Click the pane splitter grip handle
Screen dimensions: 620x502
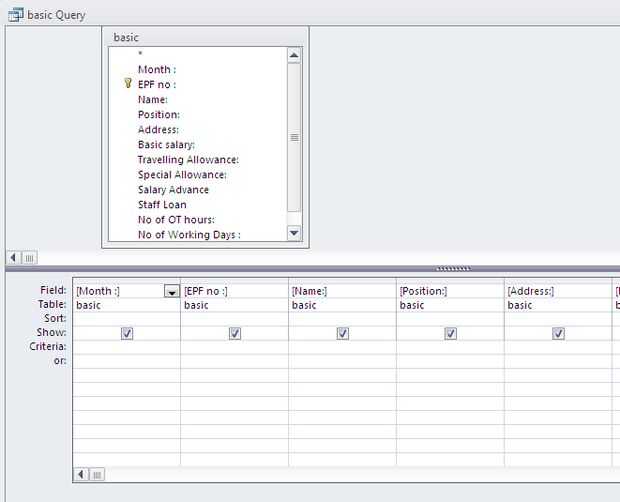coord(453,269)
